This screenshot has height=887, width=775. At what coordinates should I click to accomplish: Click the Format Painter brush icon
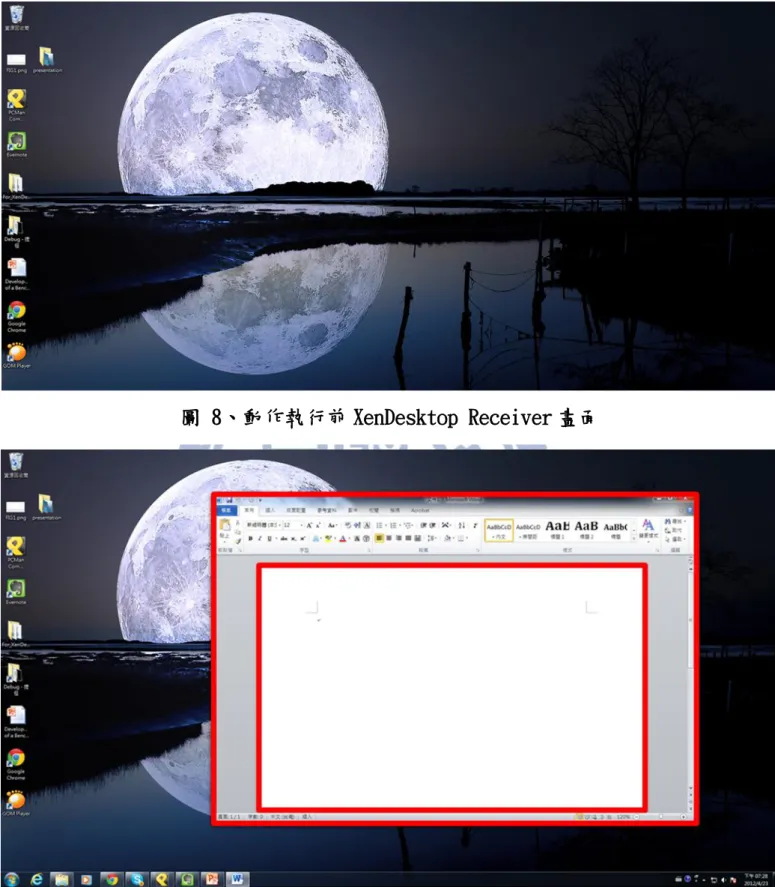click(238, 541)
